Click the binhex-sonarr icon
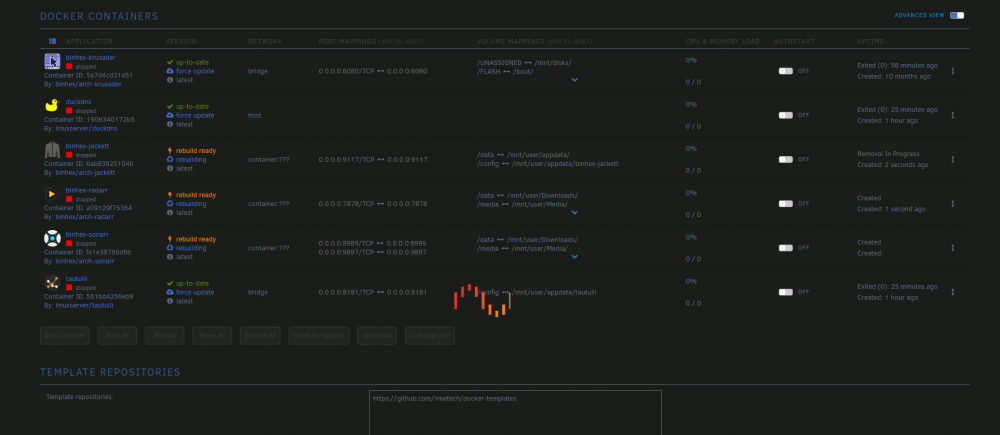The image size is (1000, 435). 52,238
